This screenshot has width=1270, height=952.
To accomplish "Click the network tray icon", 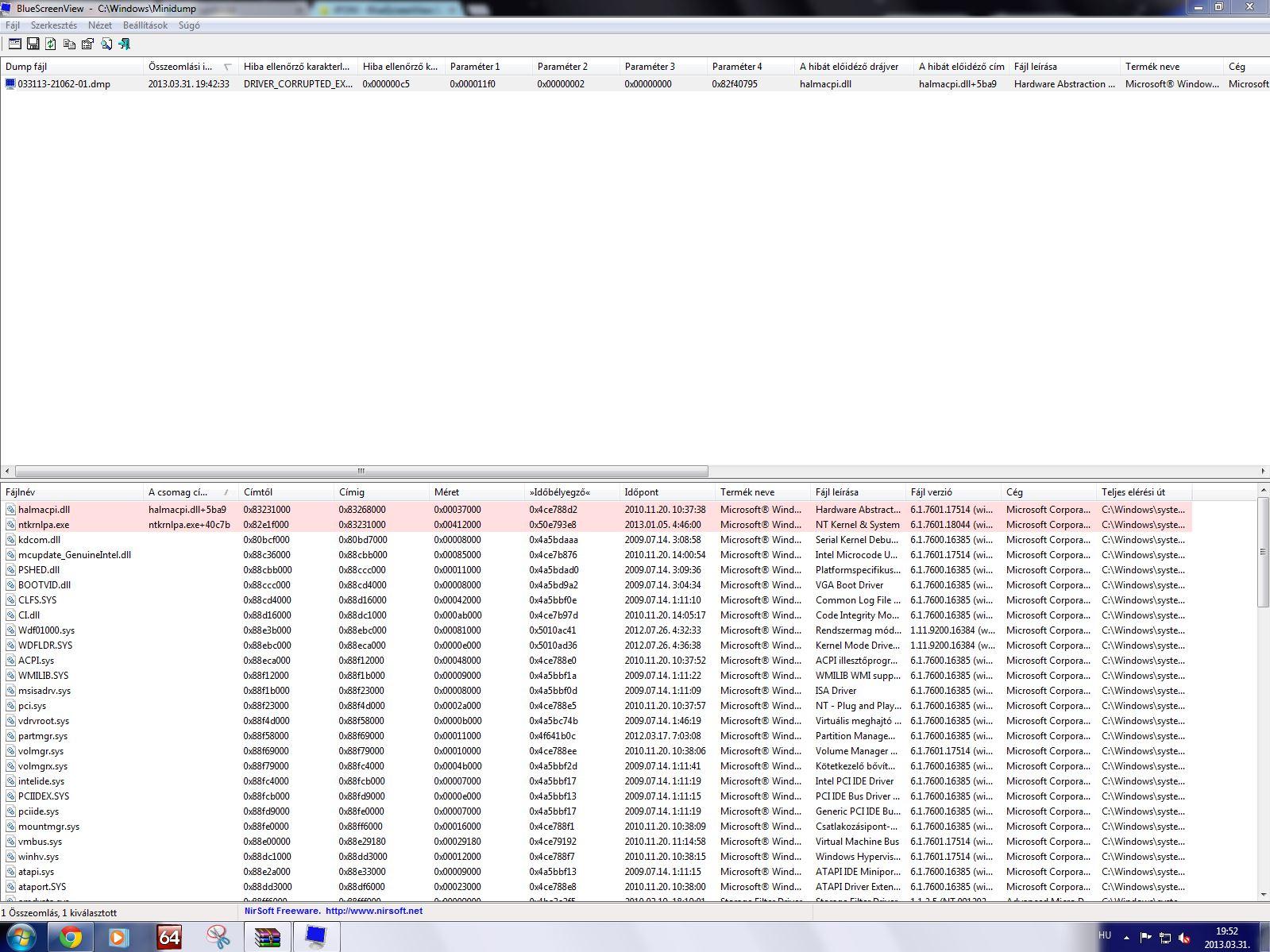I will [1164, 938].
